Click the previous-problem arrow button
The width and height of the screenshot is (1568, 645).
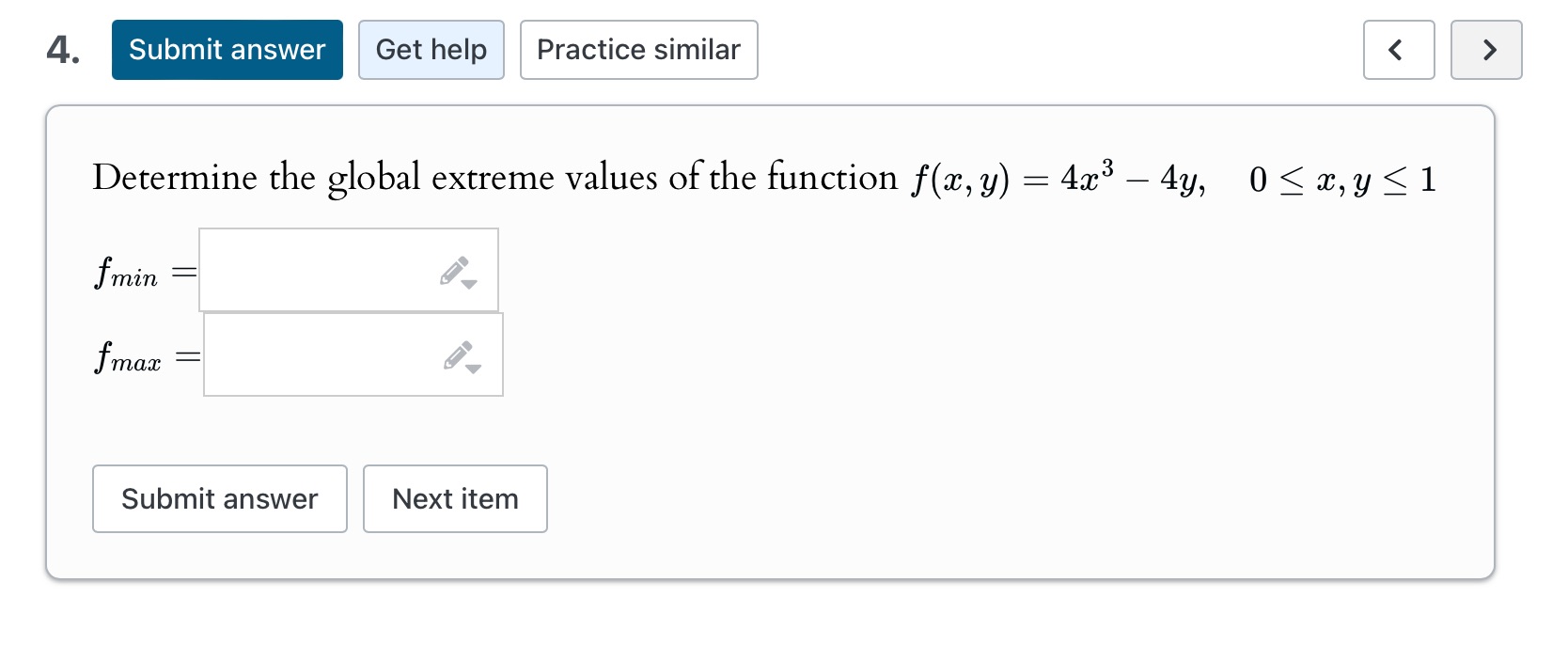1399,50
